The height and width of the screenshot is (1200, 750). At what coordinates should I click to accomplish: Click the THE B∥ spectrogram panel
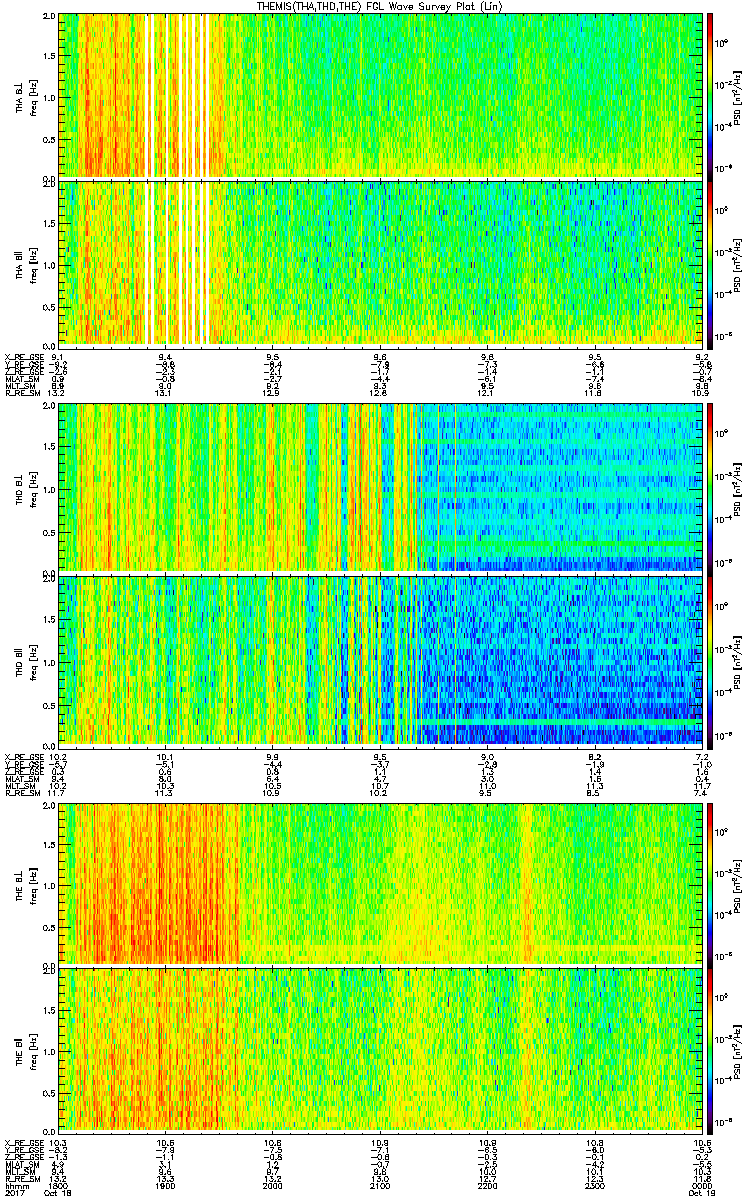[380, 1051]
